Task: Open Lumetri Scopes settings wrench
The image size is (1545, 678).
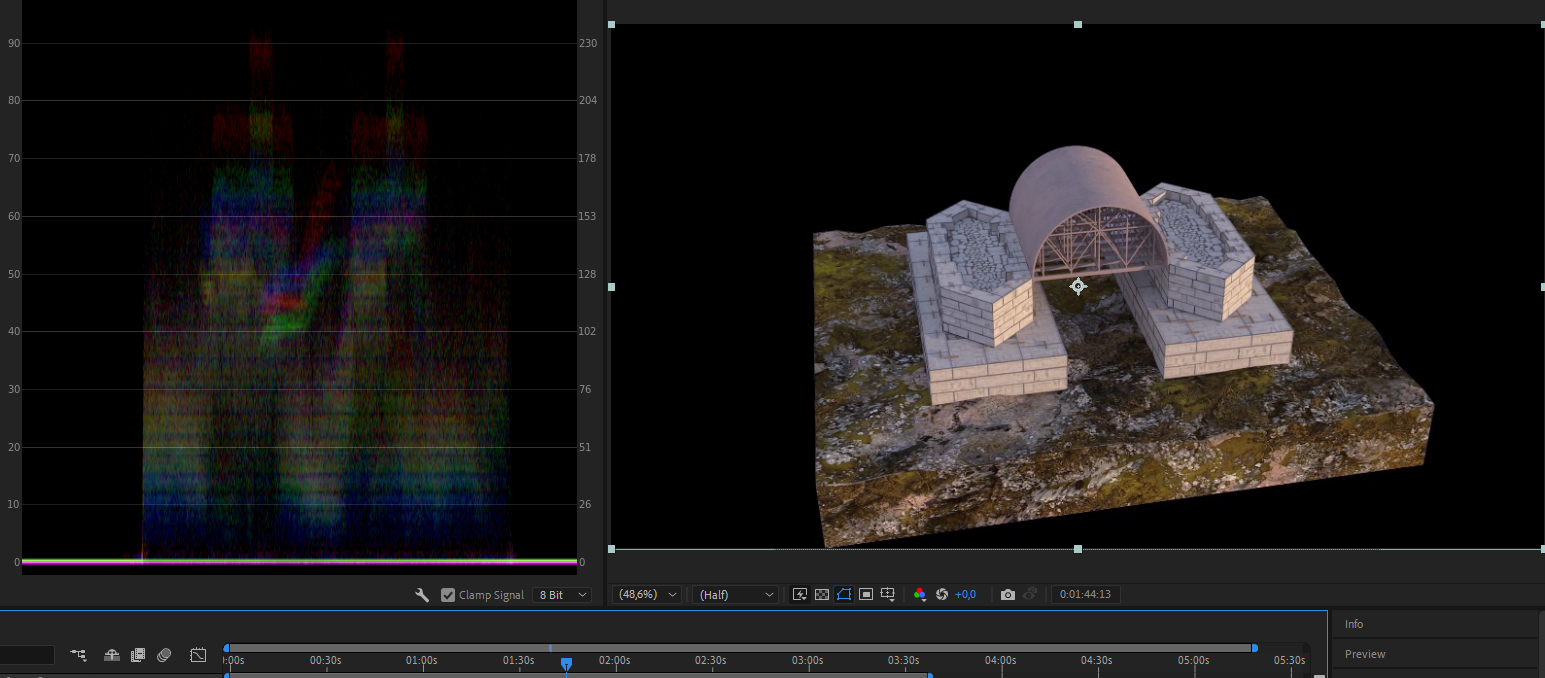Action: (x=422, y=595)
